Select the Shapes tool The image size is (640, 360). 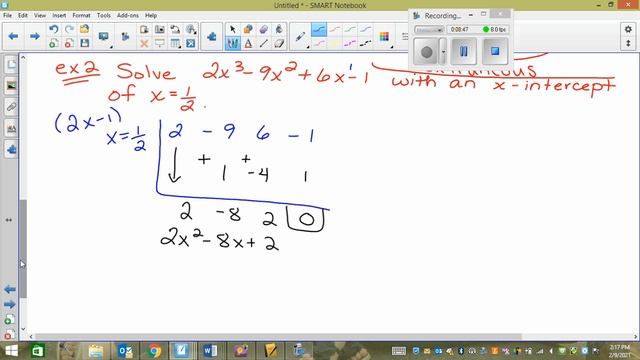(x=248, y=29)
